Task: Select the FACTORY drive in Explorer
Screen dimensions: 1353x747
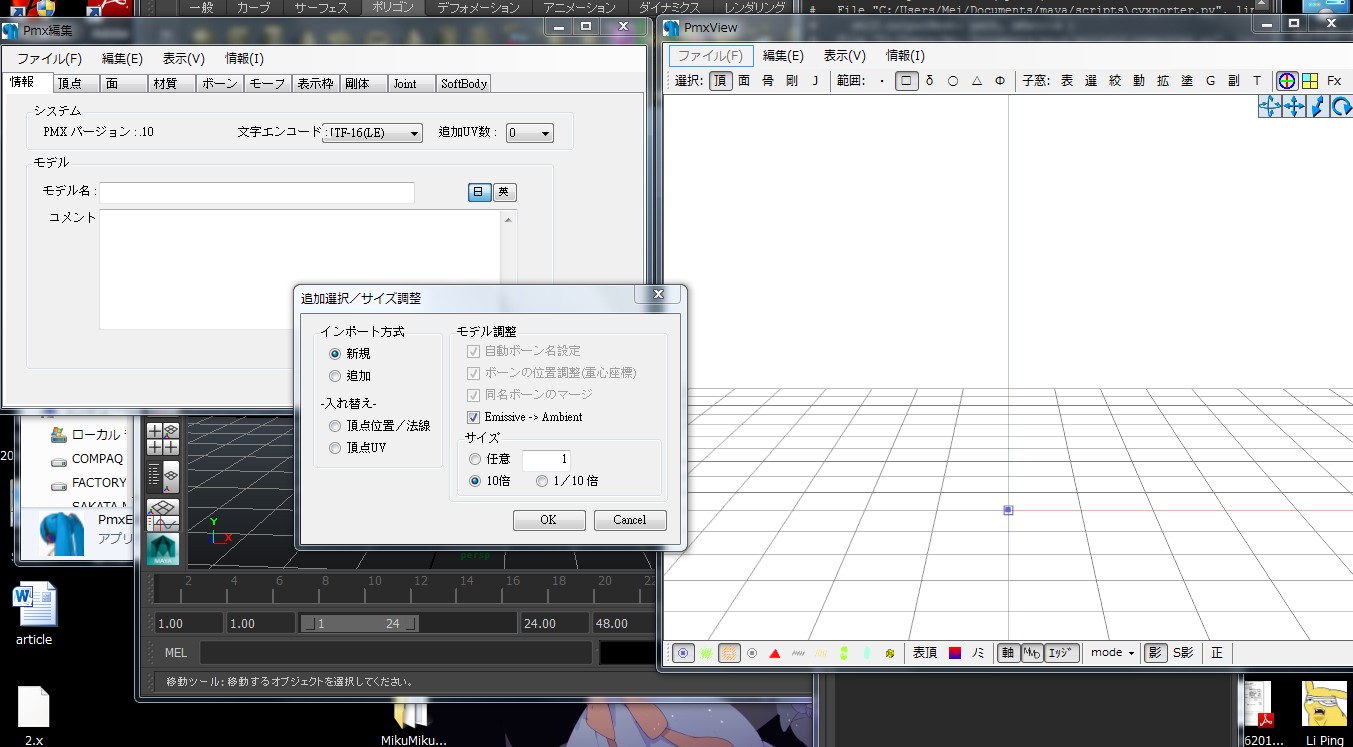Action: point(88,482)
